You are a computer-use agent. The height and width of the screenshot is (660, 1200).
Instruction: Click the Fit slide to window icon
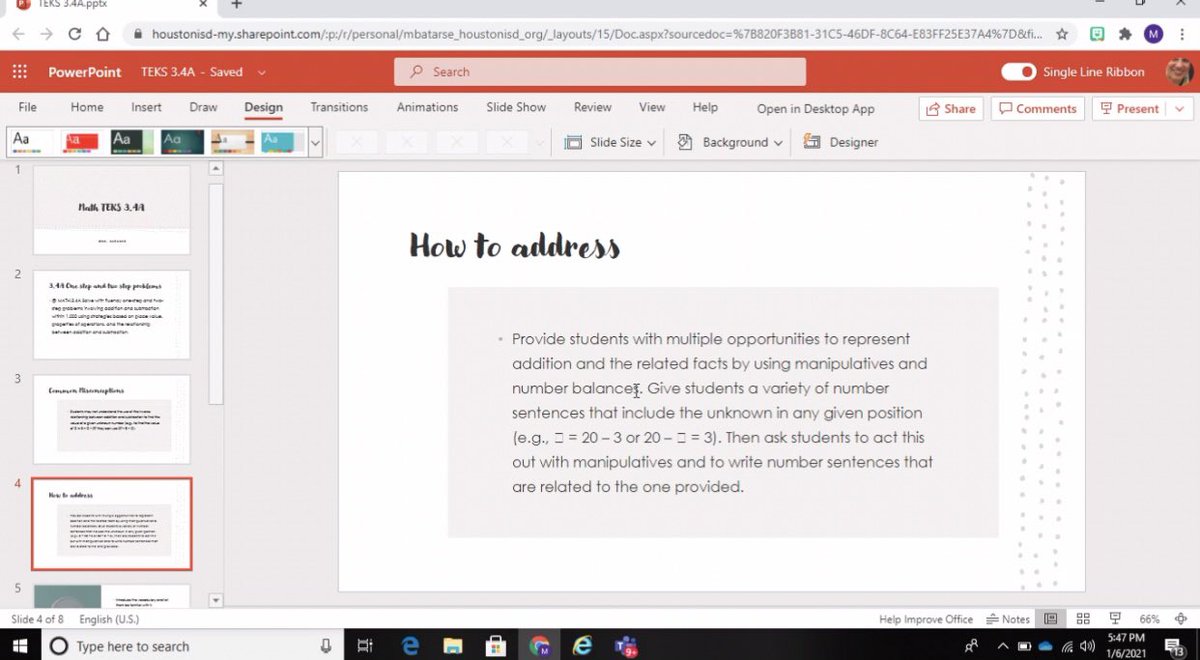coord(1182,619)
